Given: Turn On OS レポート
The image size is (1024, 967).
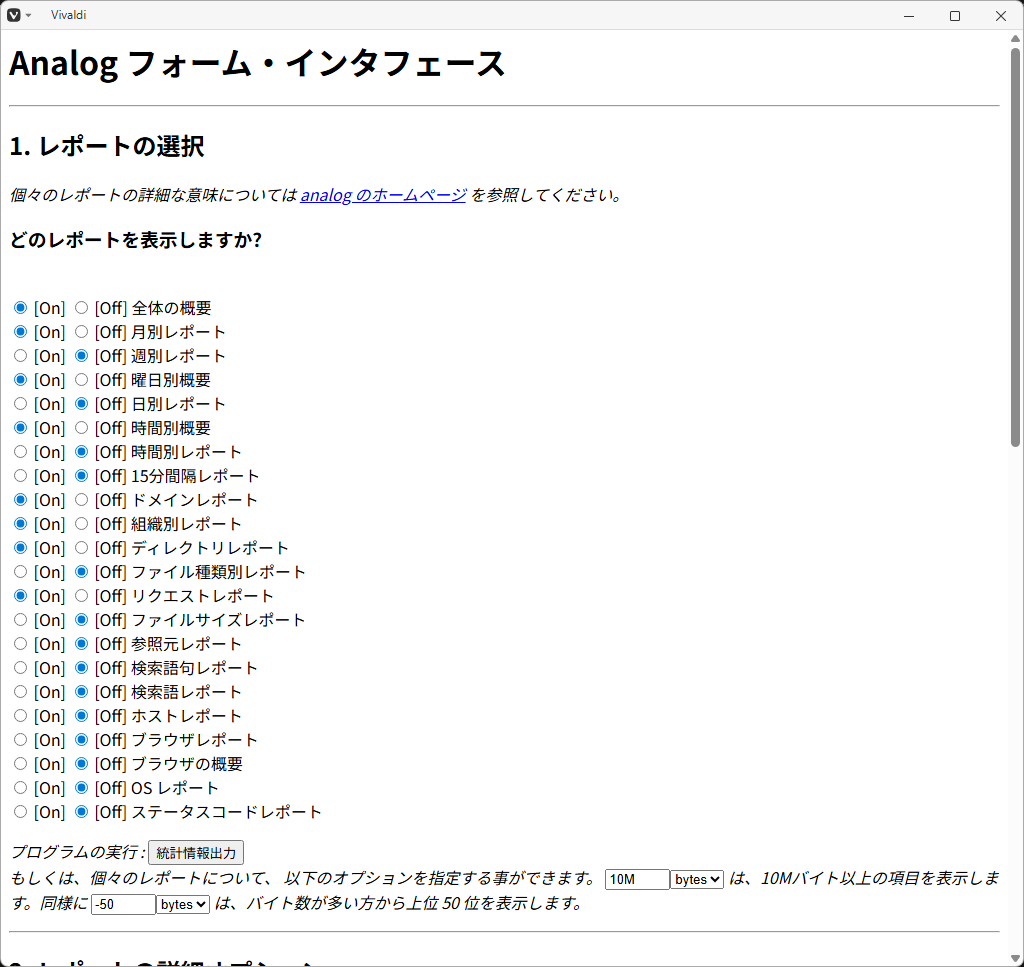Looking at the screenshot, I should coord(20,787).
